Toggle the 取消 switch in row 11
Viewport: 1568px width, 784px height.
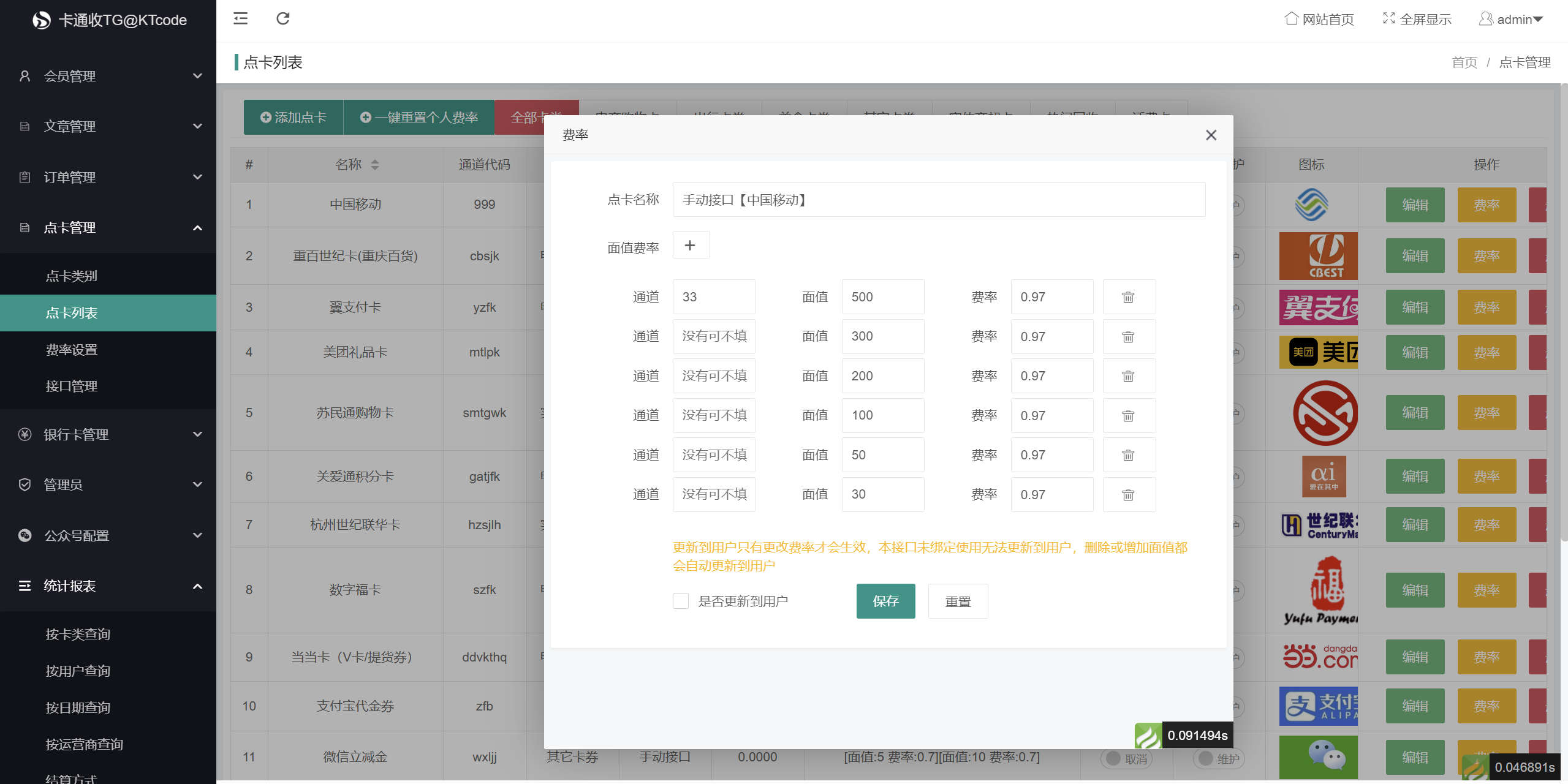(x=1127, y=758)
